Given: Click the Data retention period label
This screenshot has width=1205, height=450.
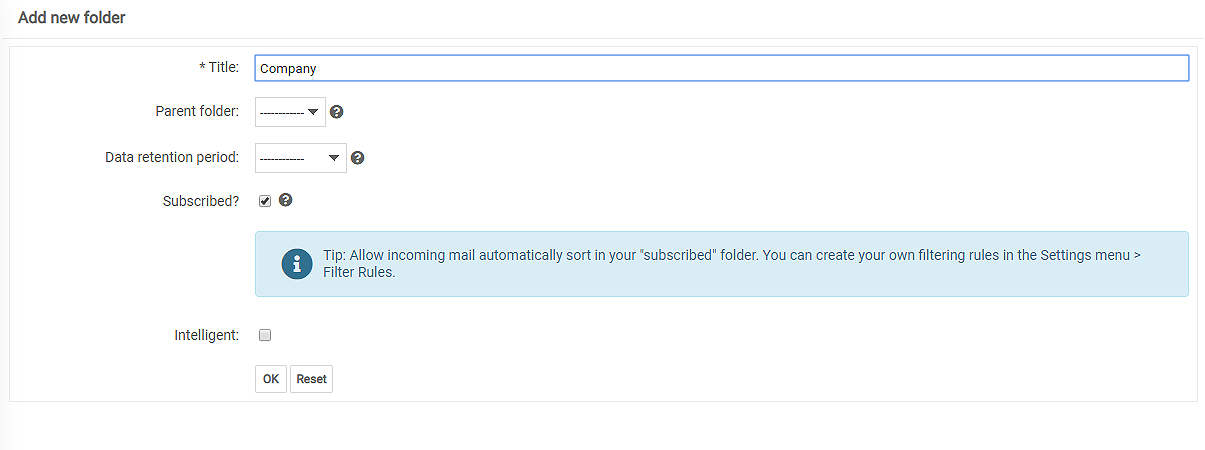Looking at the screenshot, I should pyautogui.click(x=172, y=158).
